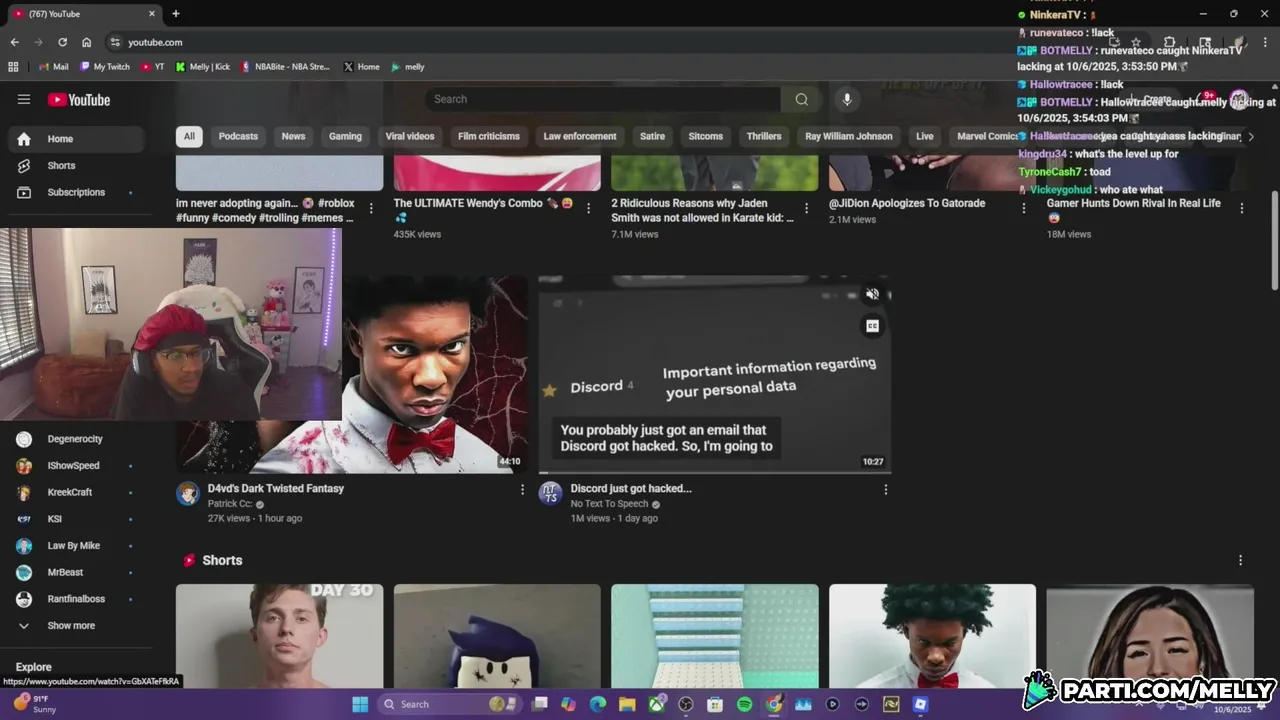This screenshot has height=720, width=1280.
Task: Open the melly bookmark
Action: 408,67
